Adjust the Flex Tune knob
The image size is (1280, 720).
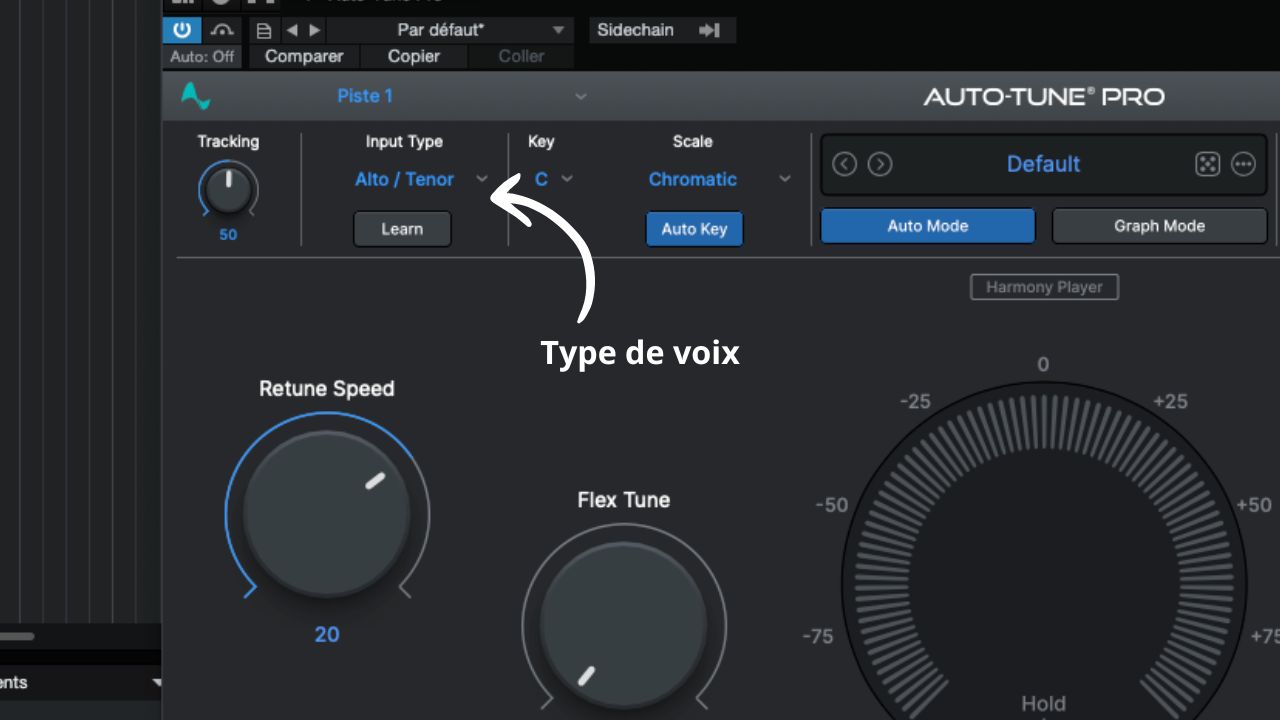[x=623, y=626]
